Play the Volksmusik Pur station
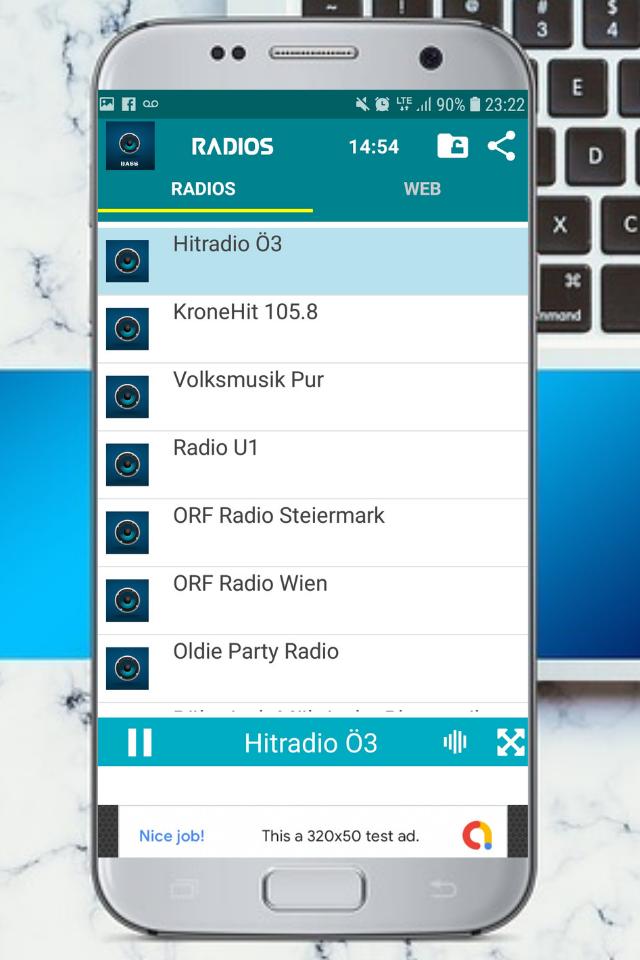 (x=313, y=397)
